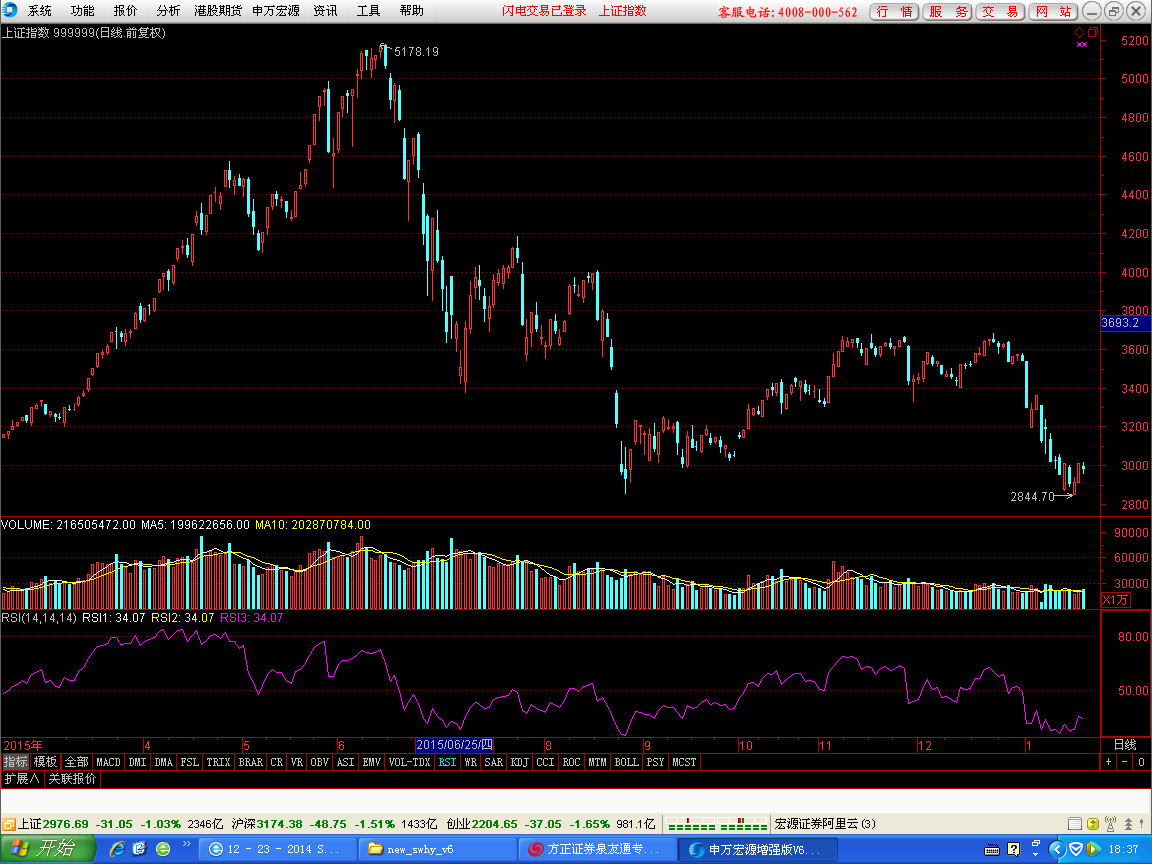Open the 关联报价 tab
The height and width of the screenshot is (864, 1152).
(x=72, y=779)
